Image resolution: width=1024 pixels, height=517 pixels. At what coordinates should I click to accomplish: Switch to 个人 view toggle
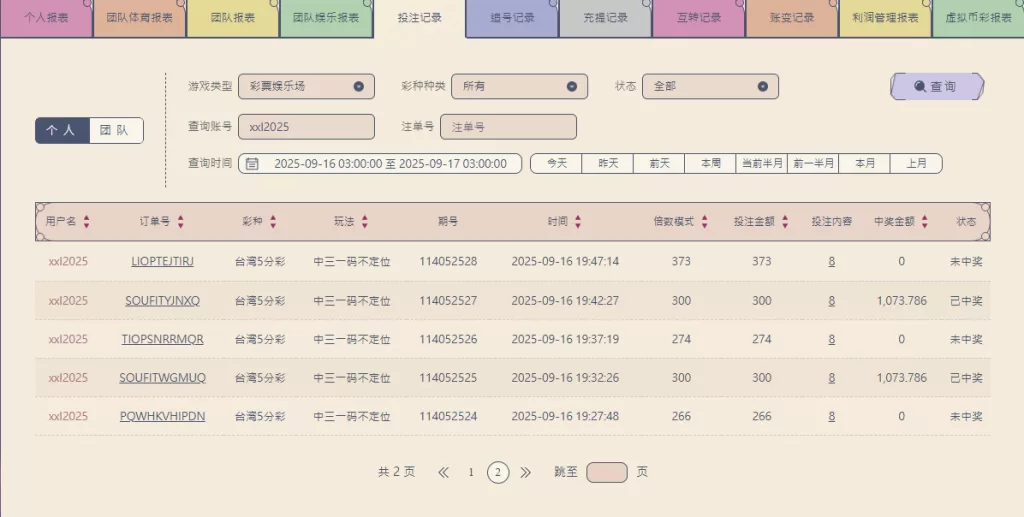click(x=62, y=131)
